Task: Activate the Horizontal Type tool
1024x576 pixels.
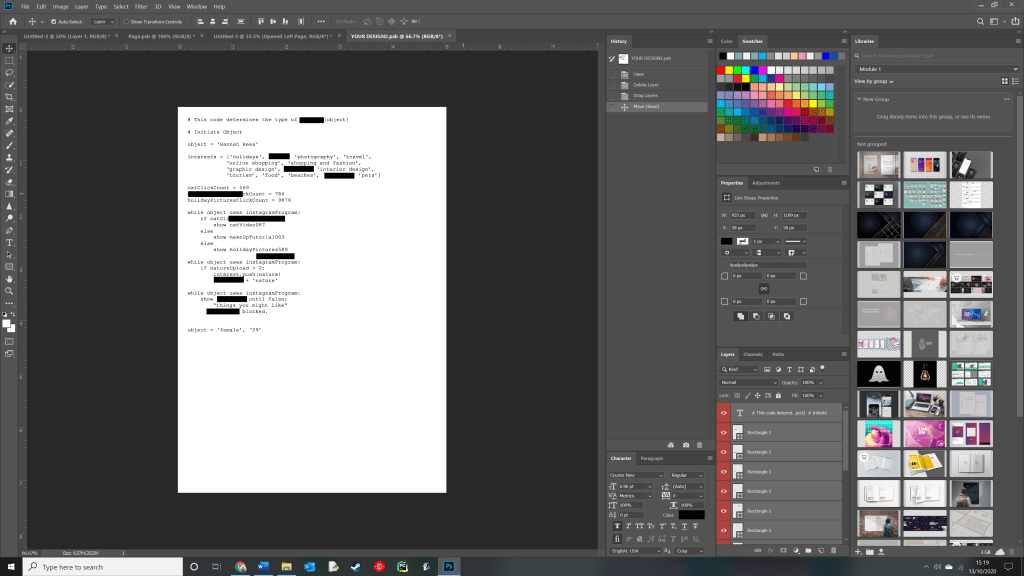Action: (x=9, y=242)
